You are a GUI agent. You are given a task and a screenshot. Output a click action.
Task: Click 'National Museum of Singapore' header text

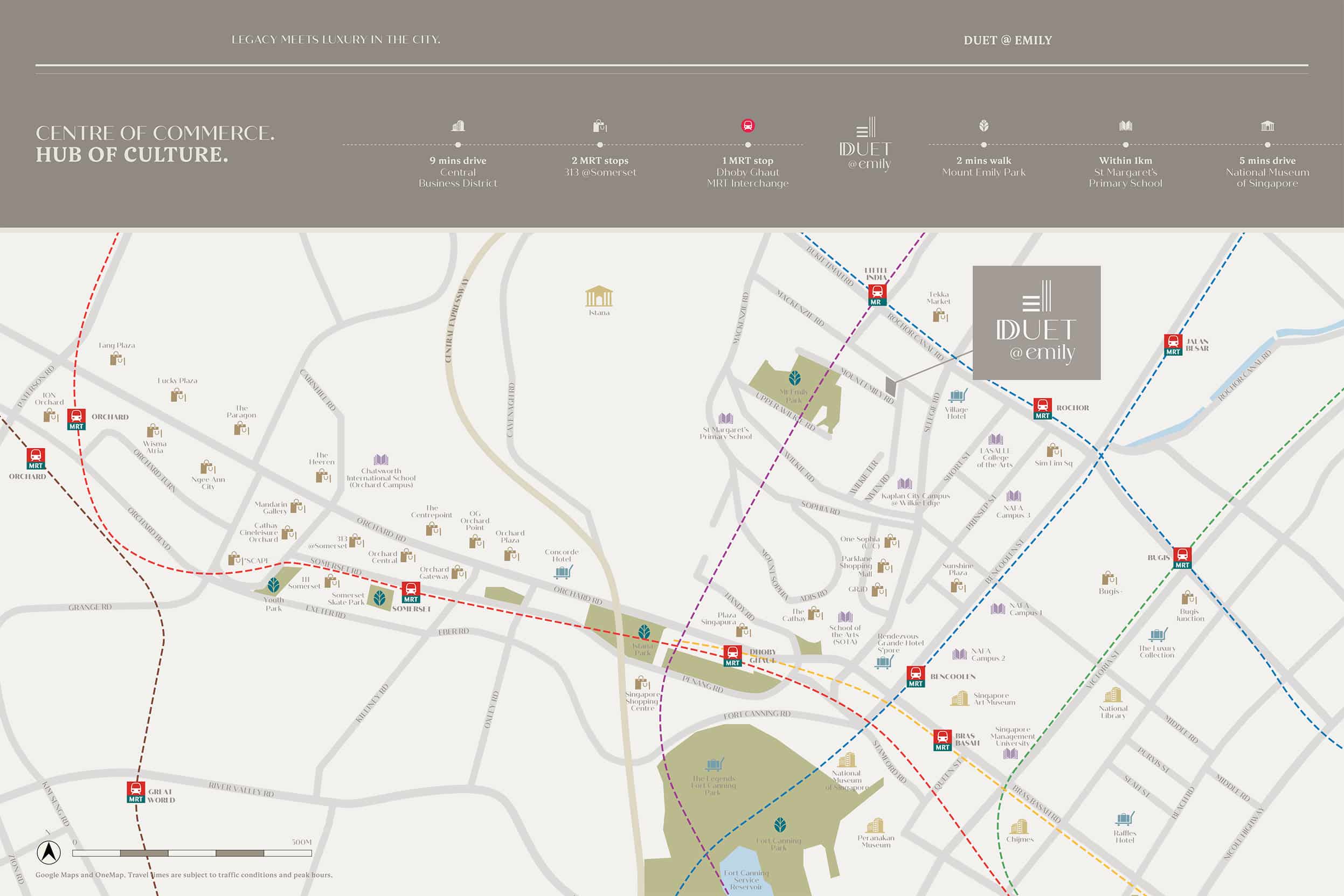(1267, 178)
